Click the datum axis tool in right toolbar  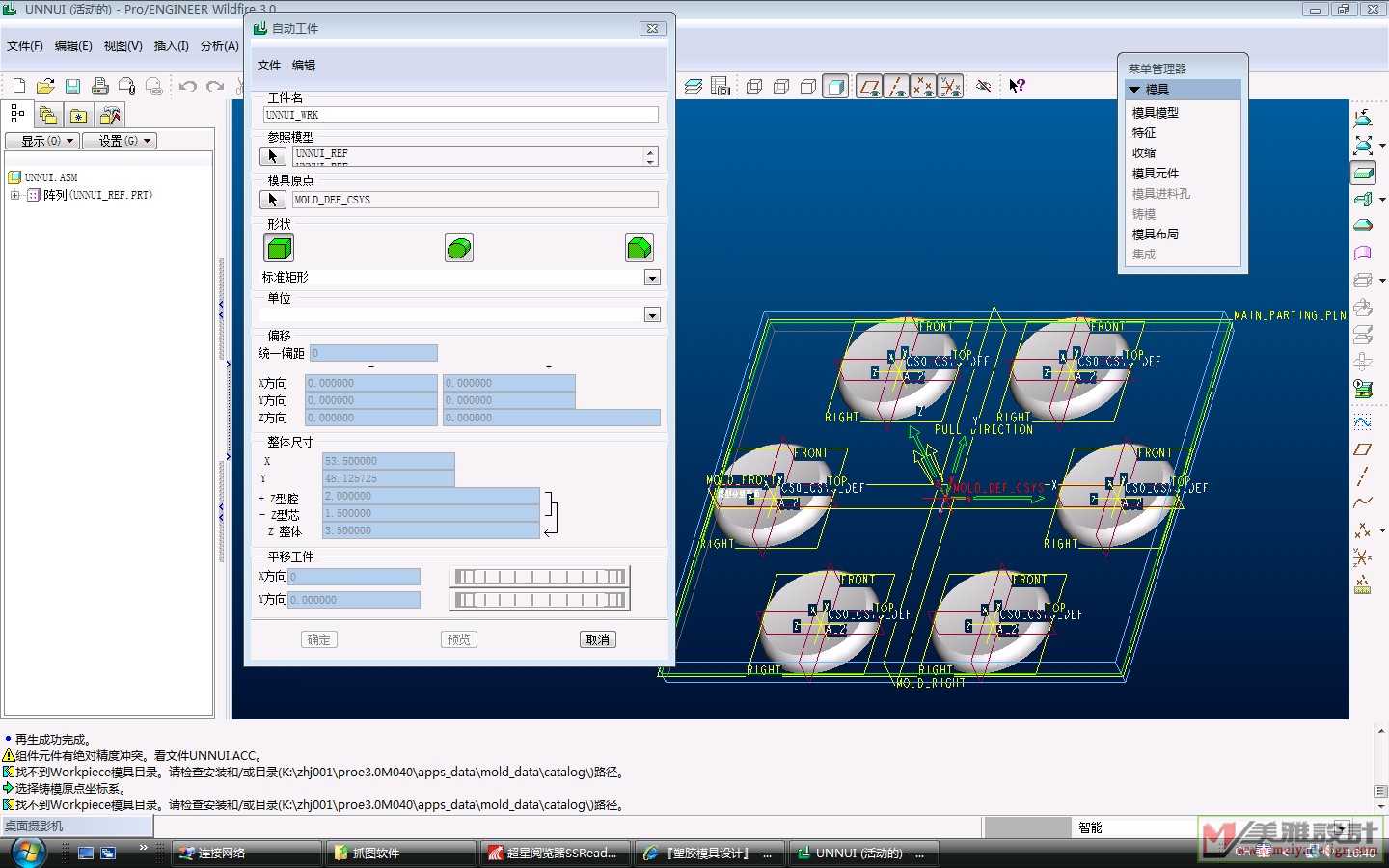[1363, 476]
